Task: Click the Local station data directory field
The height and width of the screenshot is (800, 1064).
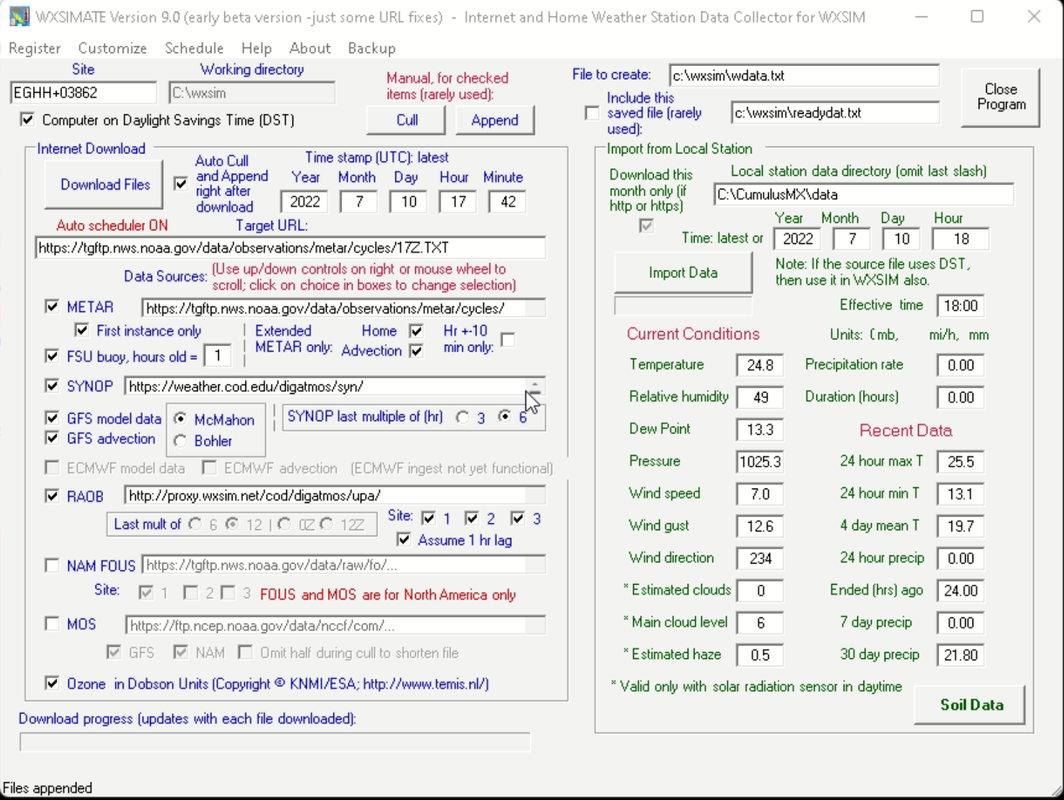Action: click(863, 195)
